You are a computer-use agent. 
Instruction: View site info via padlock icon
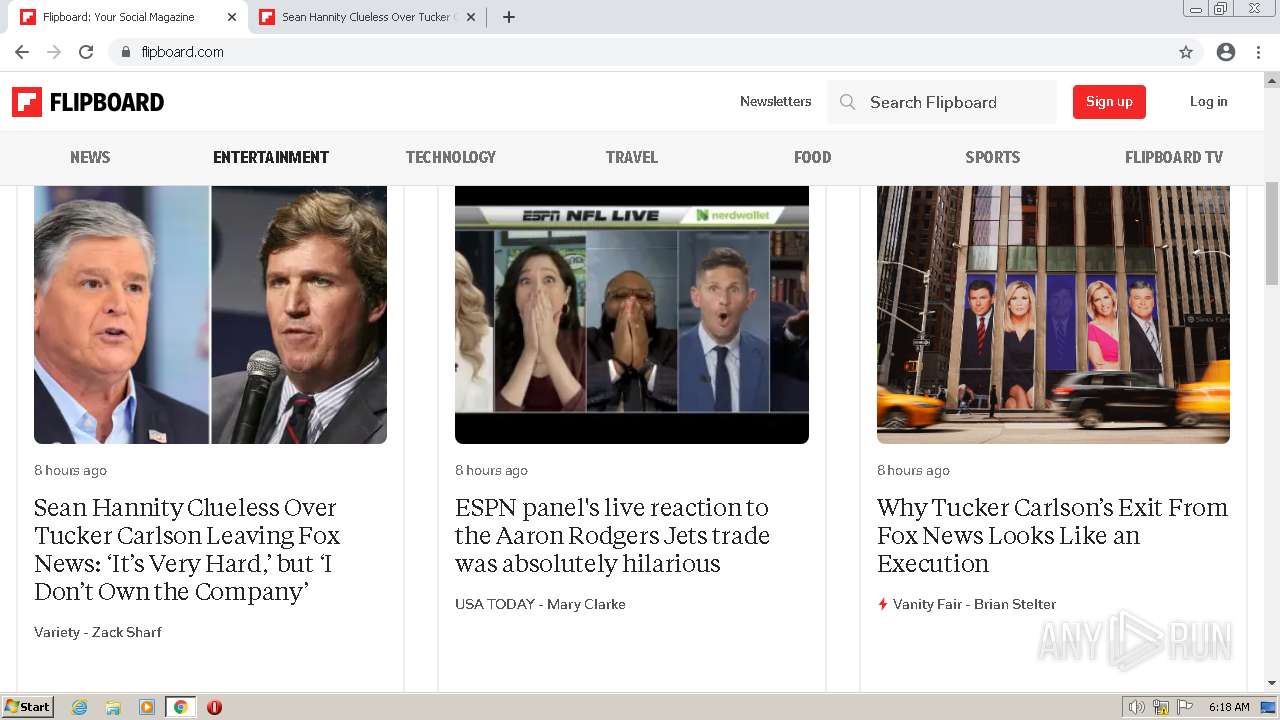coord(125,52)
